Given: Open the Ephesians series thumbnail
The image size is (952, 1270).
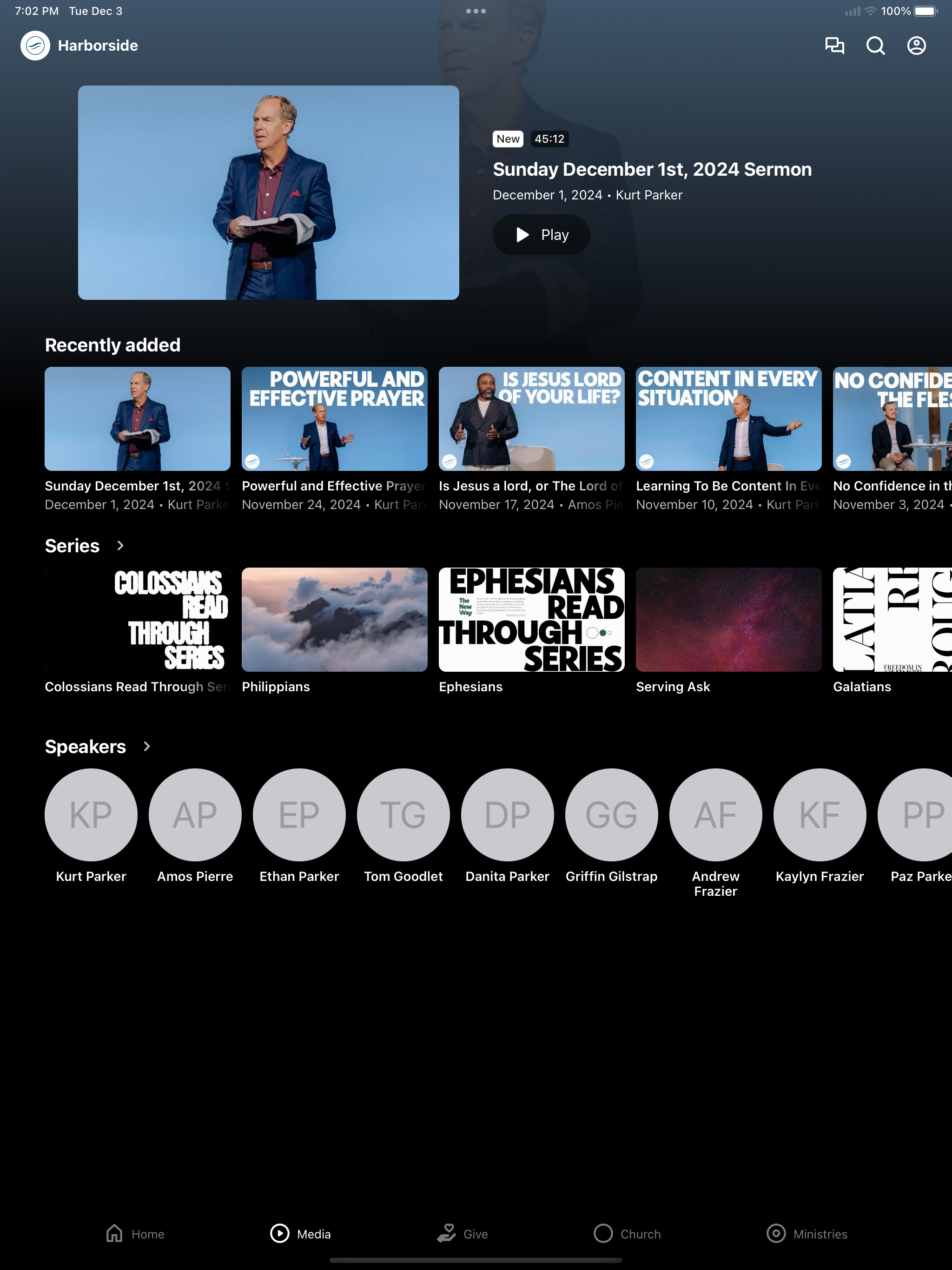Looking at the screenshot, I should tap(531, 620).
